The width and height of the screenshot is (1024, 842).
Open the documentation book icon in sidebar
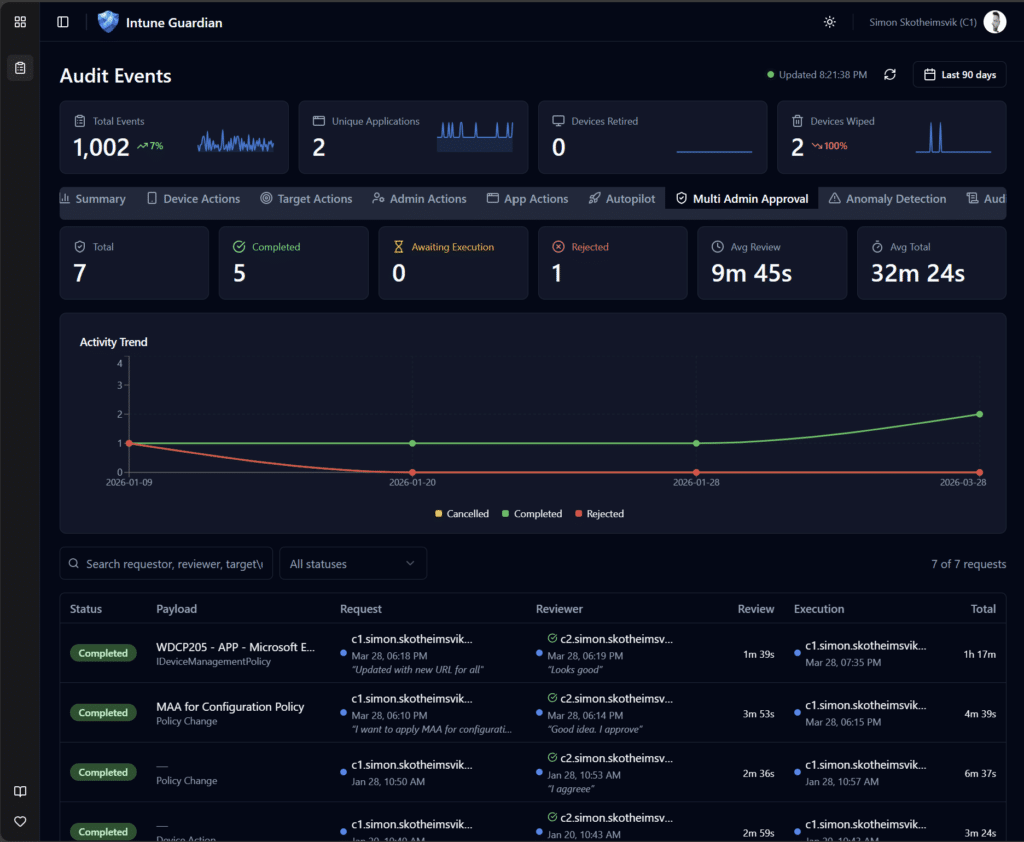point(20,791)
